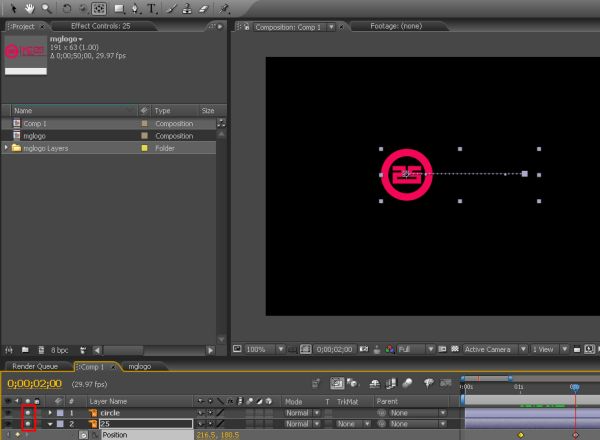Screen dimensions: 600x440
Task: Hide the circle layer with eye icon
Action: coord(8,413)
